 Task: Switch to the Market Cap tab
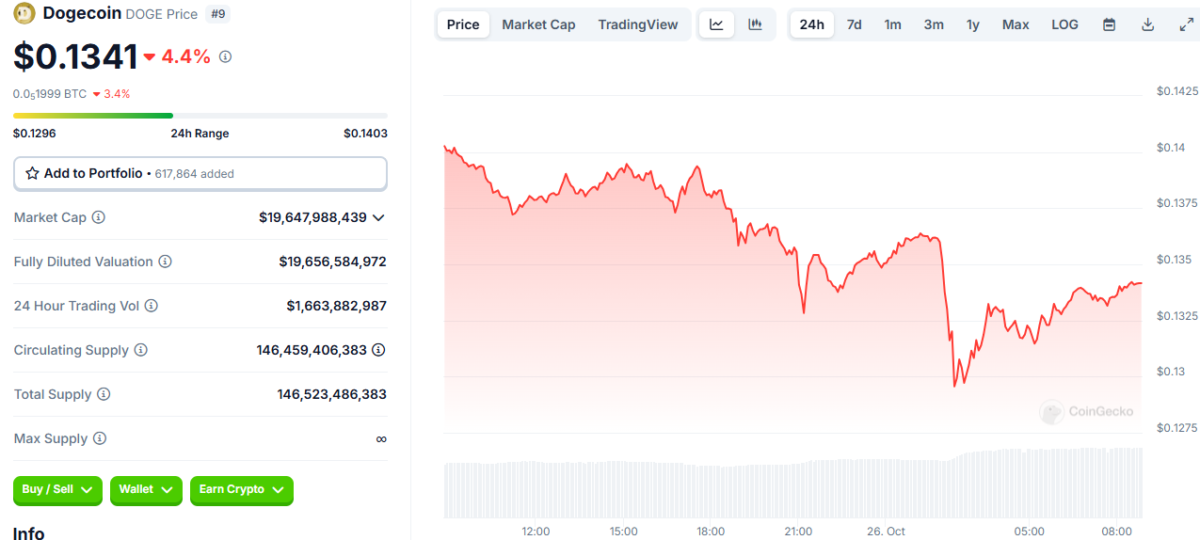[538, 24]
